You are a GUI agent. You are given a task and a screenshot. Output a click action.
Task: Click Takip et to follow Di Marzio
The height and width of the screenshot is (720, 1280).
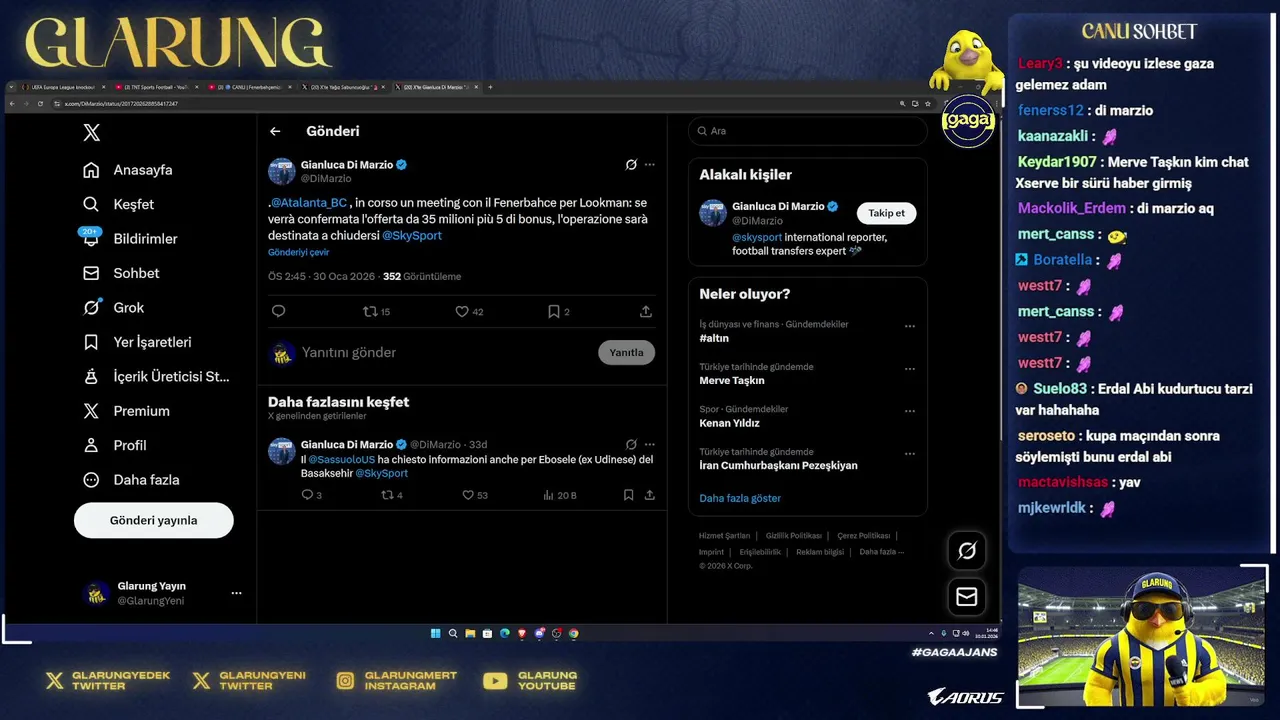[886, 213]
